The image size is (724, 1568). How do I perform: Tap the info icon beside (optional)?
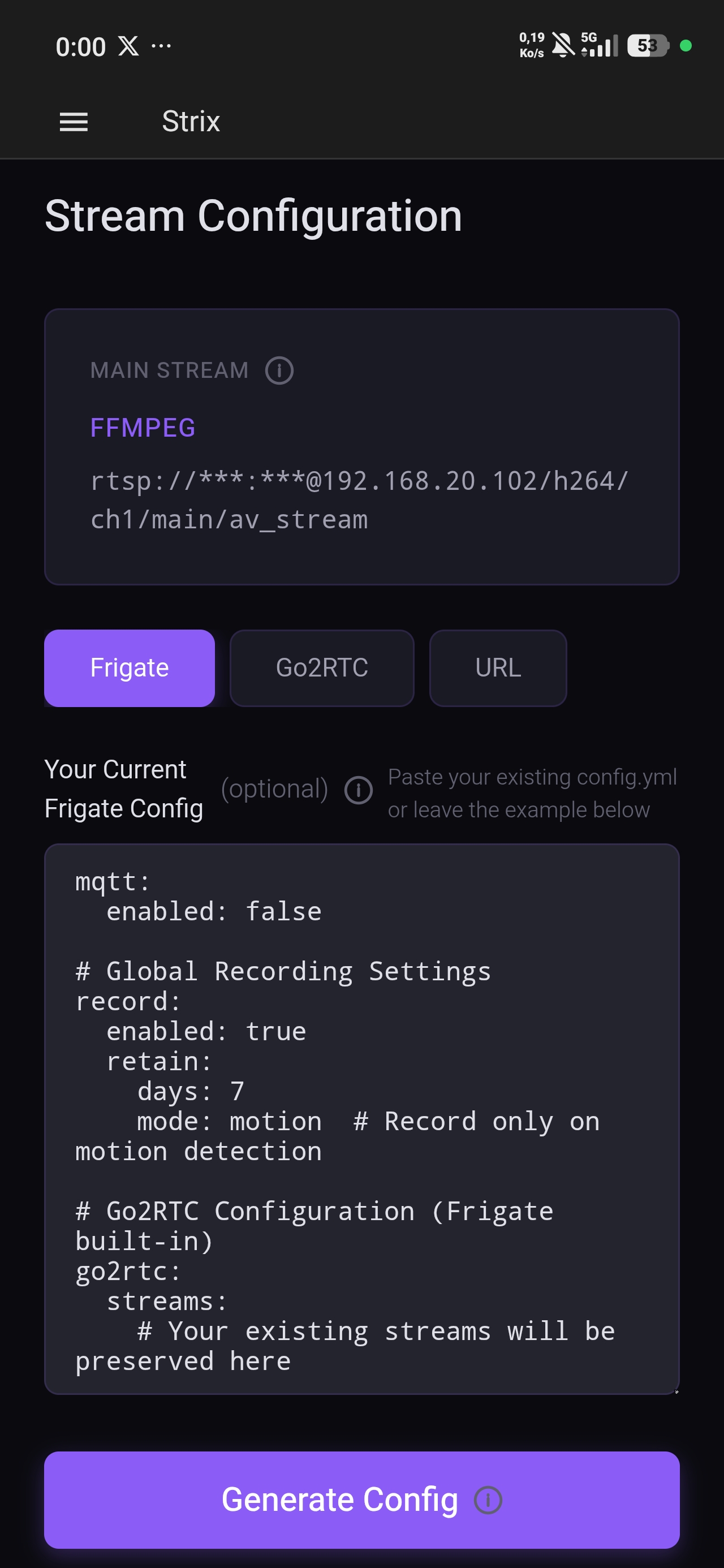tap(358, 790)
